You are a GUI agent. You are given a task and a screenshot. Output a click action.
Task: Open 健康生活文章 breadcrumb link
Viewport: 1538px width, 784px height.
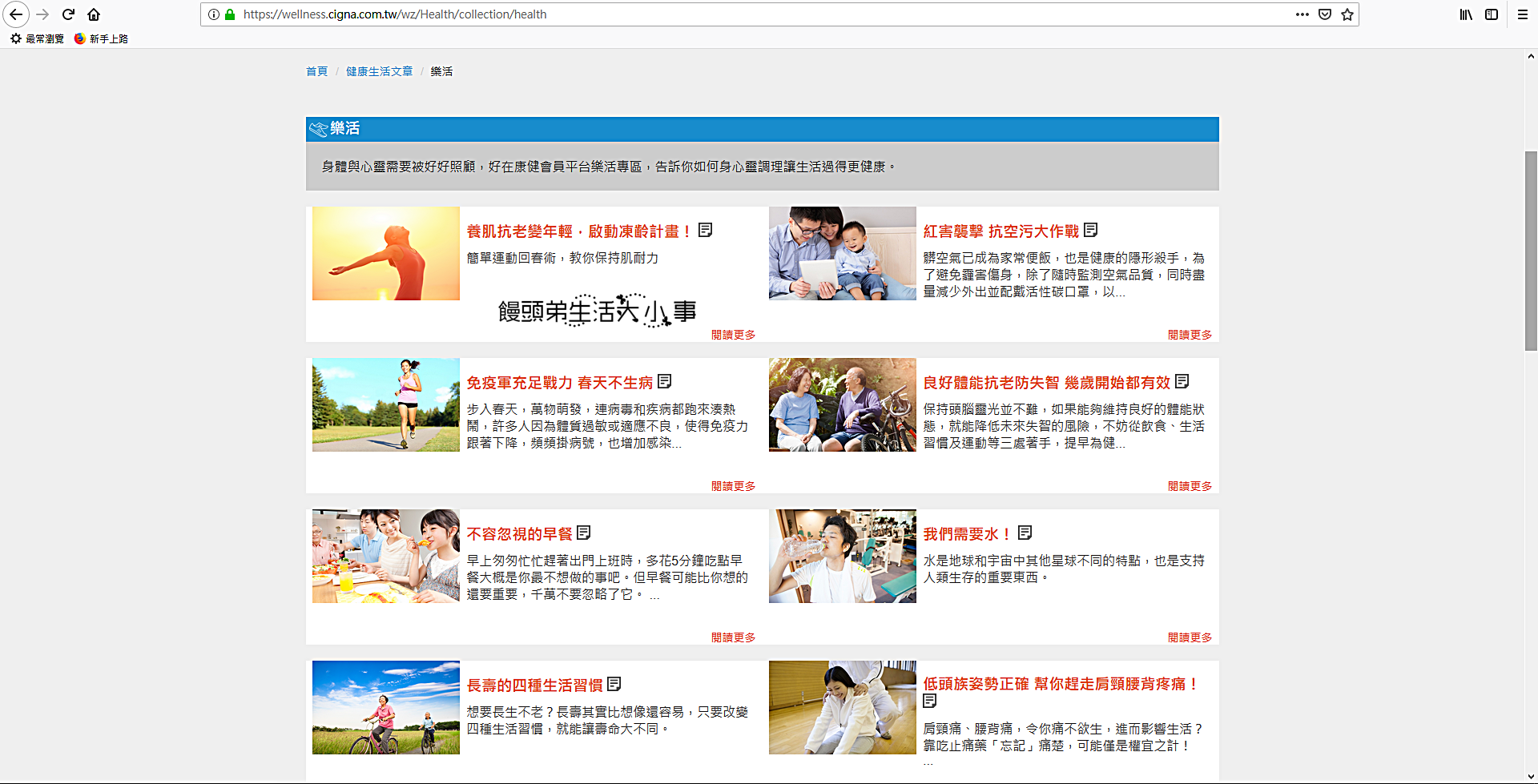tap(379, 71)
